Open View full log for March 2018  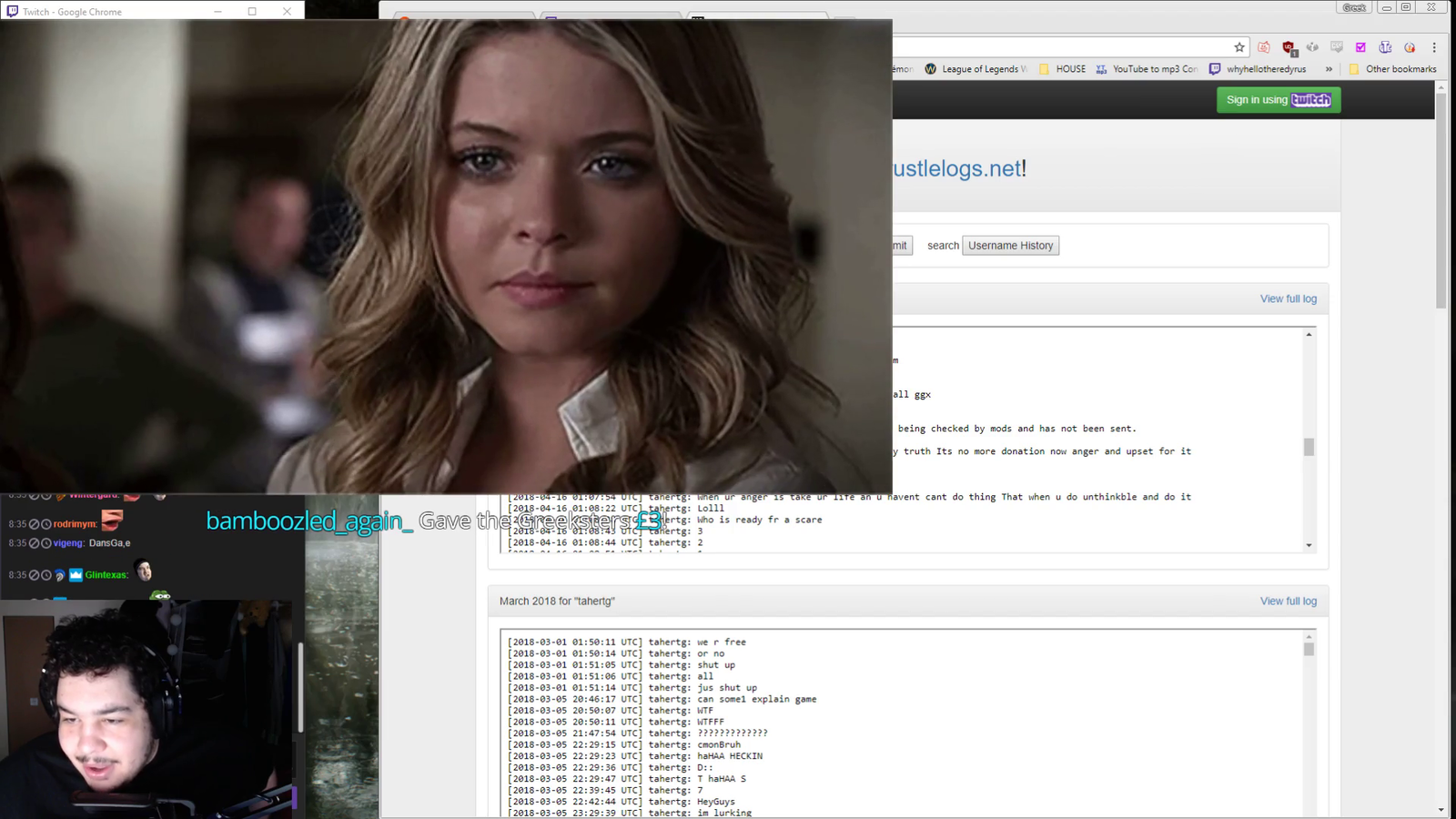[x=1288, y=602]
